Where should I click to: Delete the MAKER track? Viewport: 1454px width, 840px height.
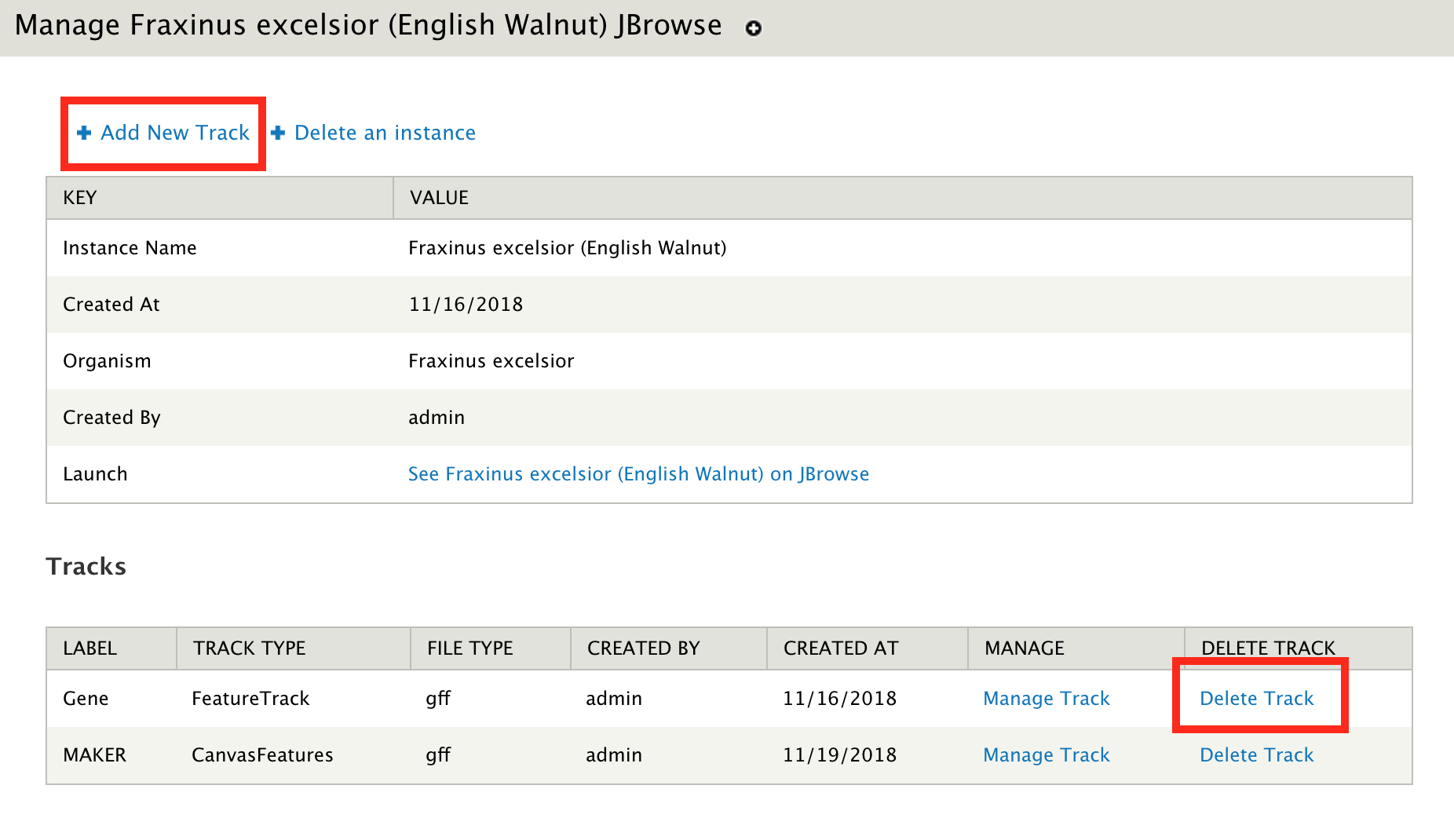coord(1256,755)
